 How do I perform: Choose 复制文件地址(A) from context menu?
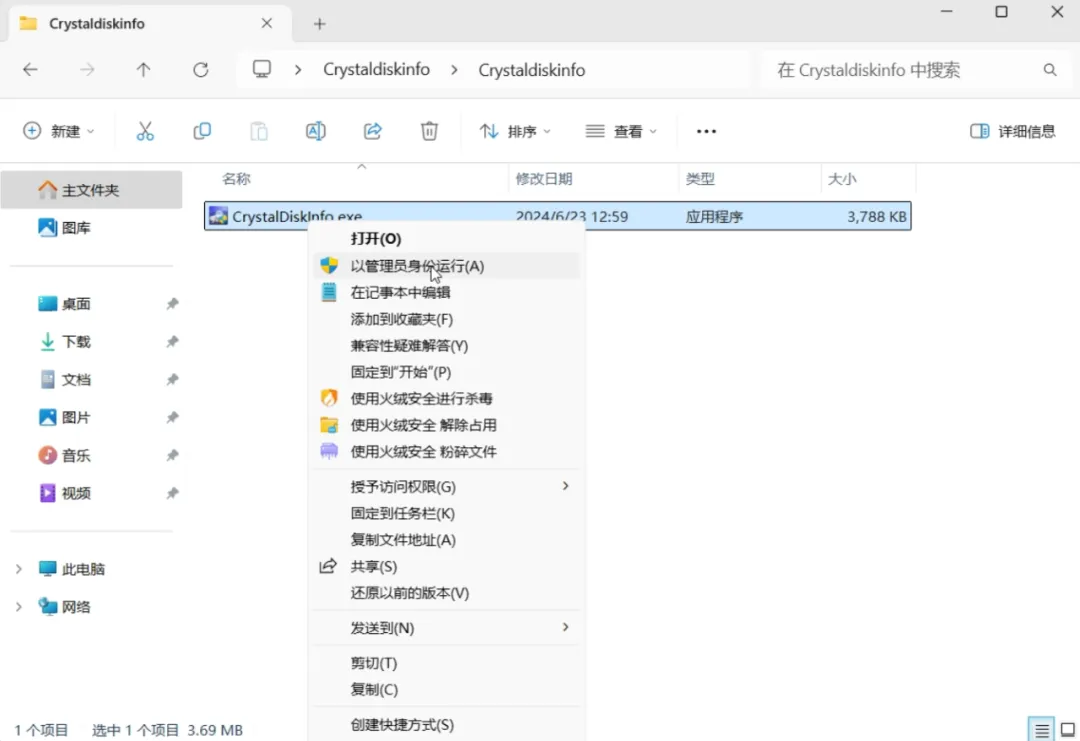(446, 540)
